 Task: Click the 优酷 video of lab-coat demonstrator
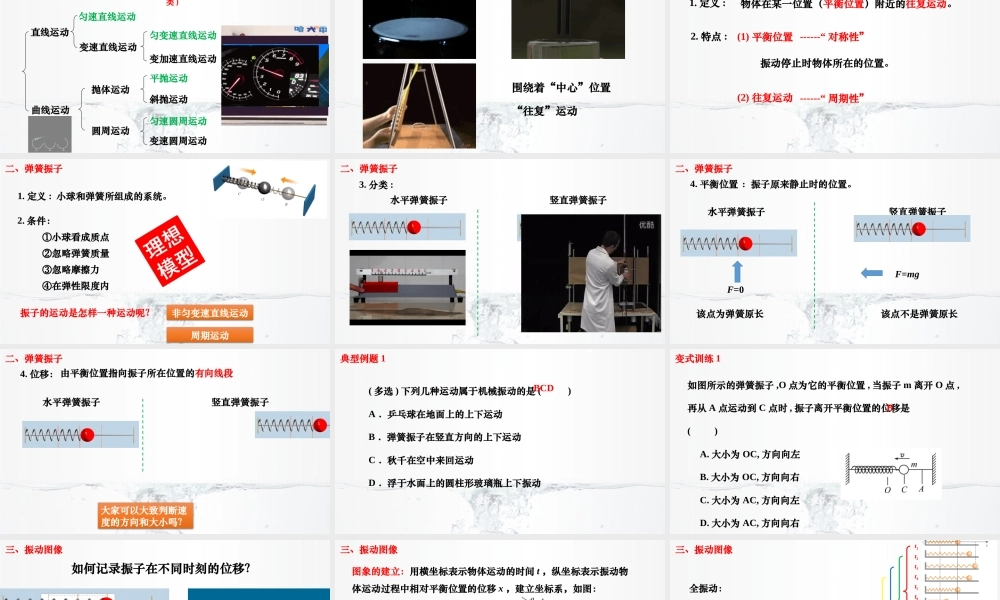coord(591,273)
